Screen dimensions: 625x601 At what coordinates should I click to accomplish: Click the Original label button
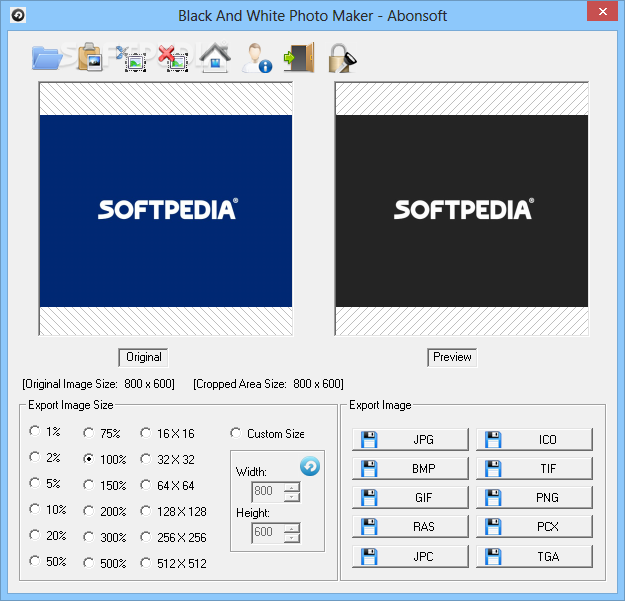point(143,357)
